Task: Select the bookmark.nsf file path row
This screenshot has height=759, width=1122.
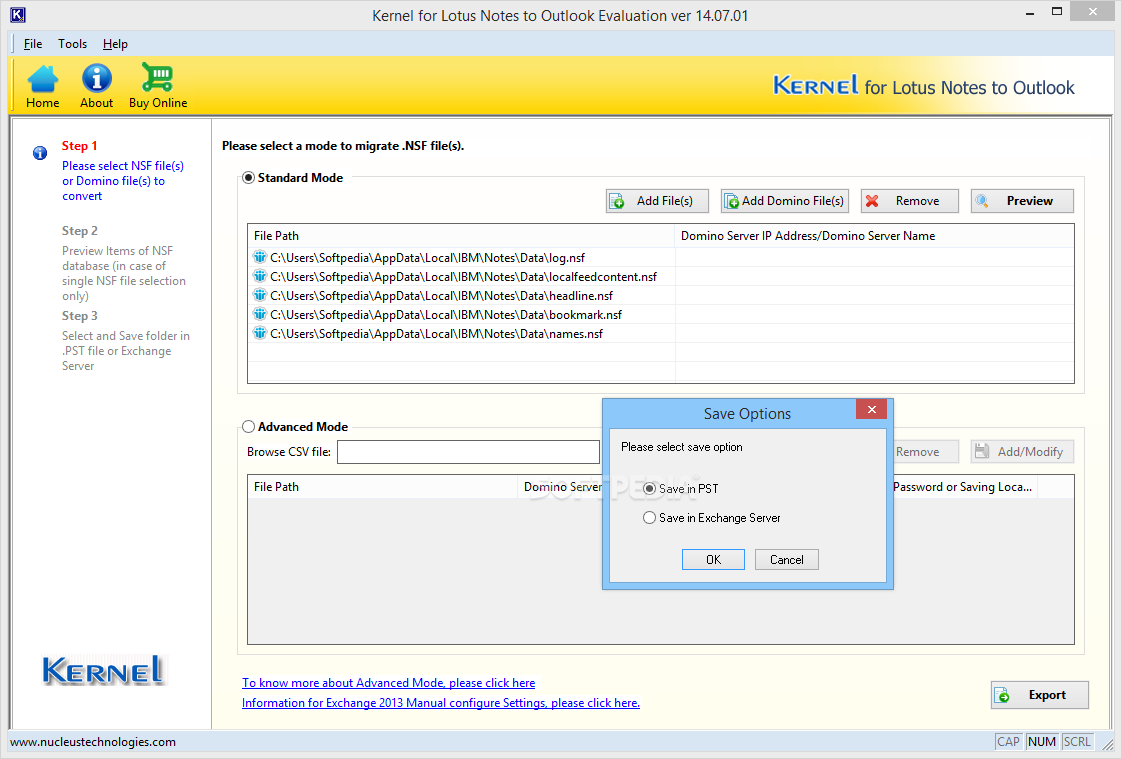Action: point(660,314)
